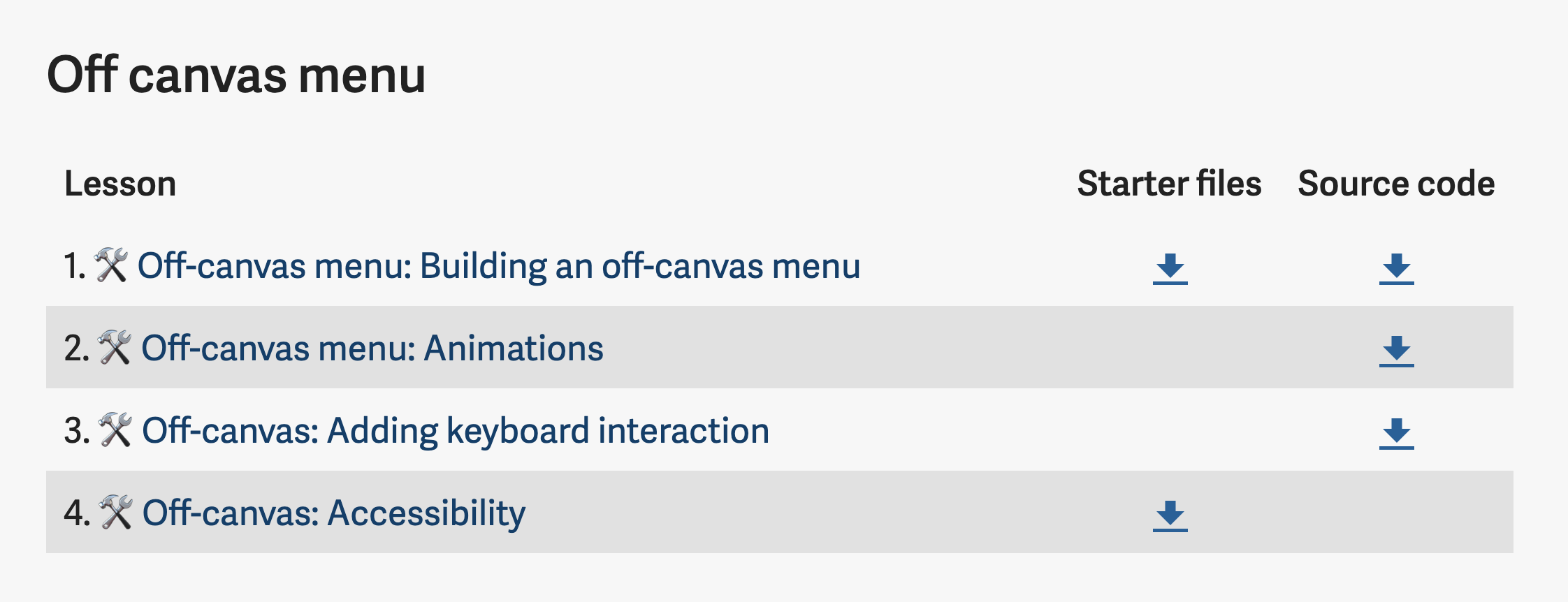Click the Source code download icon for lesson 1
The height and width of the screenshot is (602, 1568).
[x=1395, y=265]
